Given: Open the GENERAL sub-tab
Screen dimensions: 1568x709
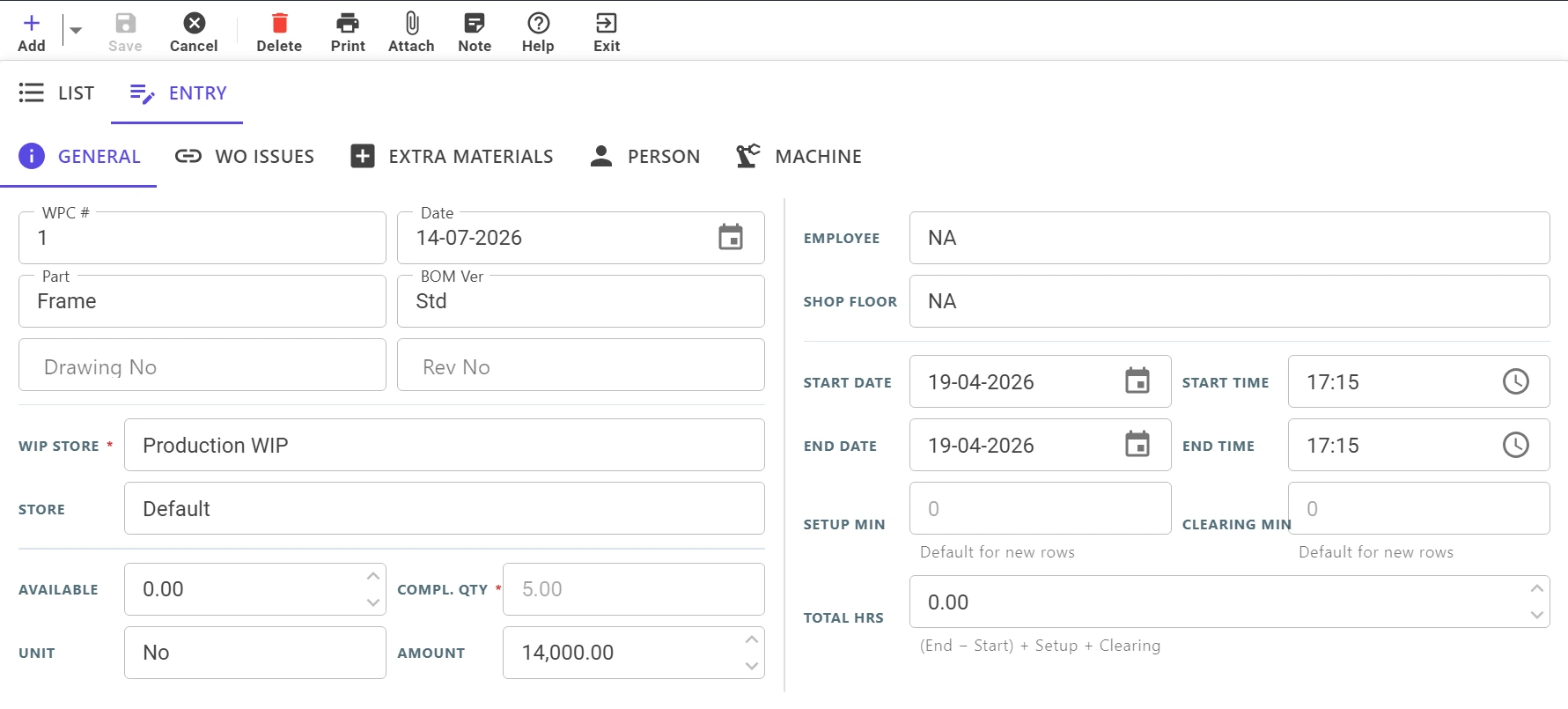Looking at the screenshot, I should (78, 156).
